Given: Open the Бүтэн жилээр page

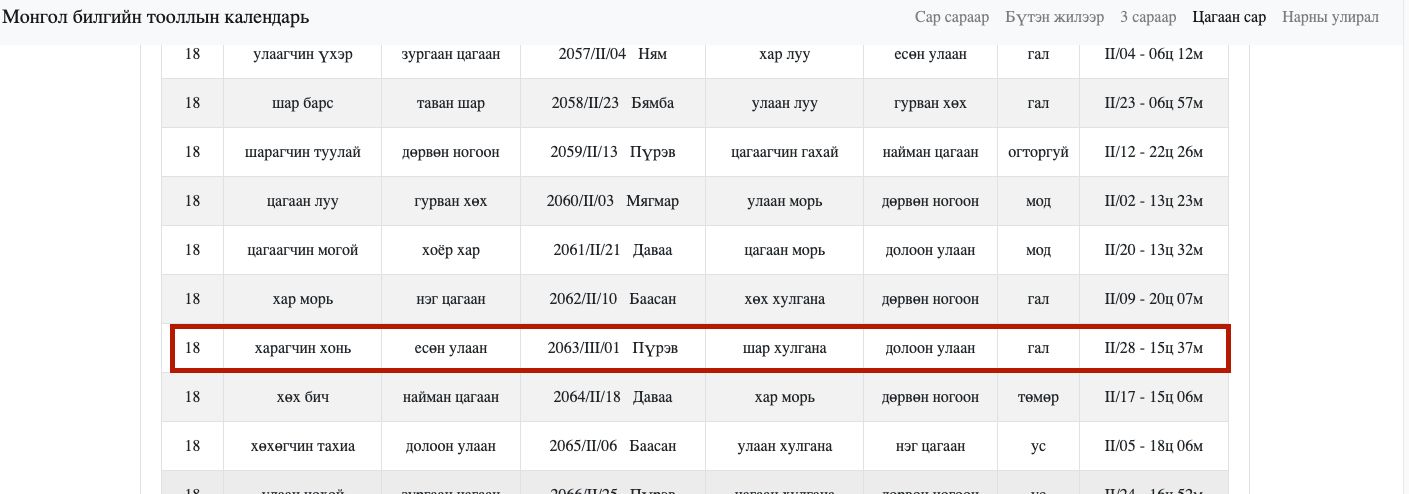Looking at the screenshot, I should tap(1054, 17).
